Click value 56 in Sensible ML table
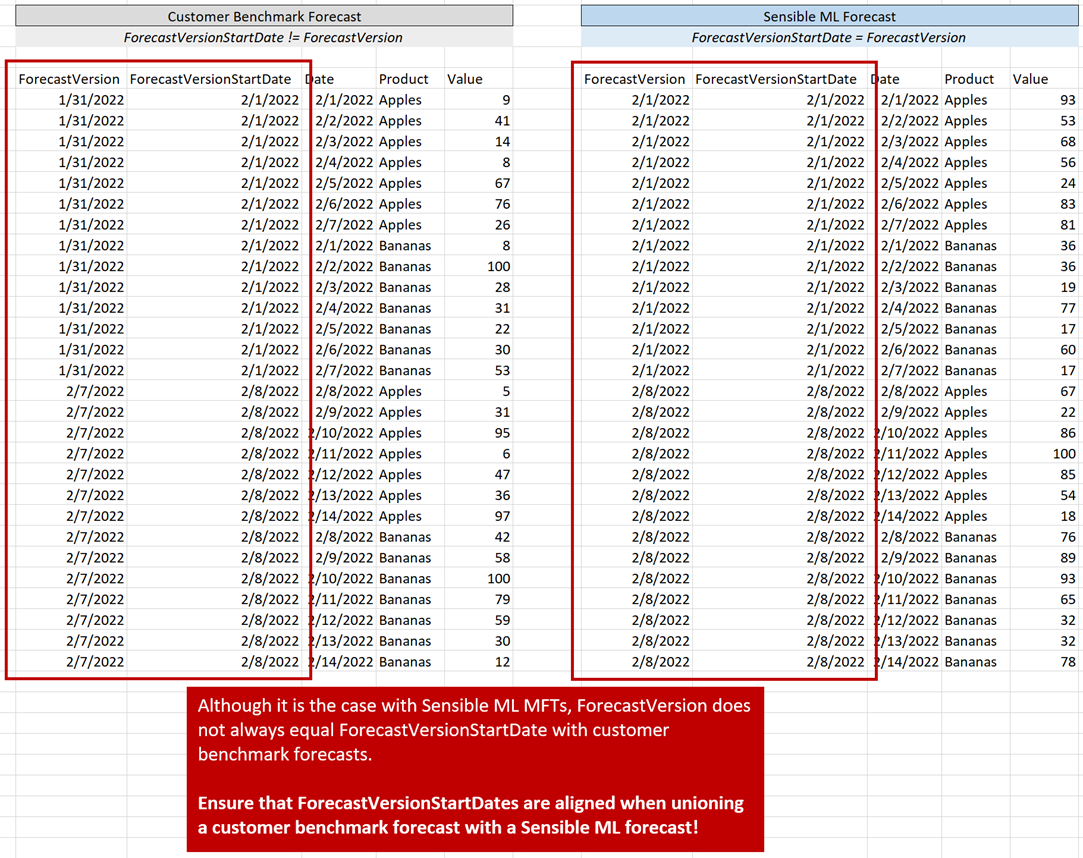 click(x=1068, y=162)
